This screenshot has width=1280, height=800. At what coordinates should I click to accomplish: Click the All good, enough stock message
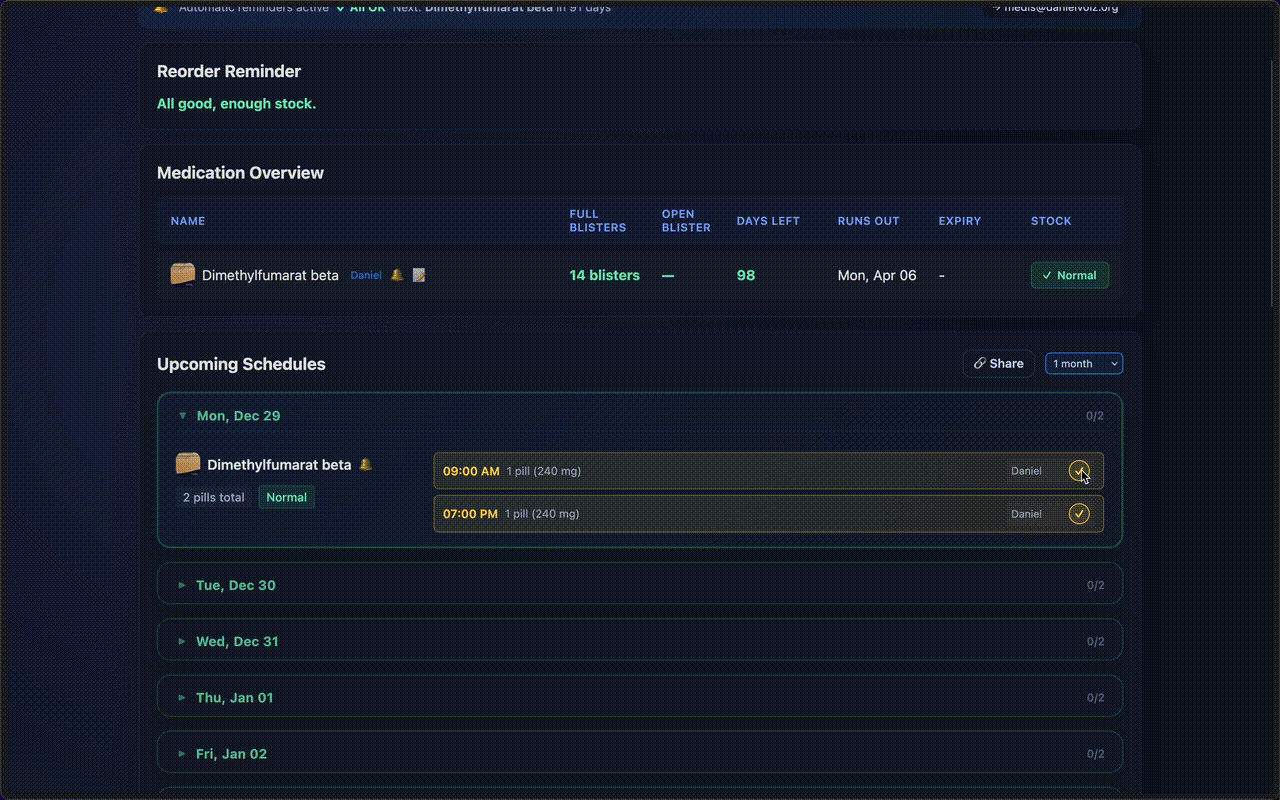click(x=236, y=103)
